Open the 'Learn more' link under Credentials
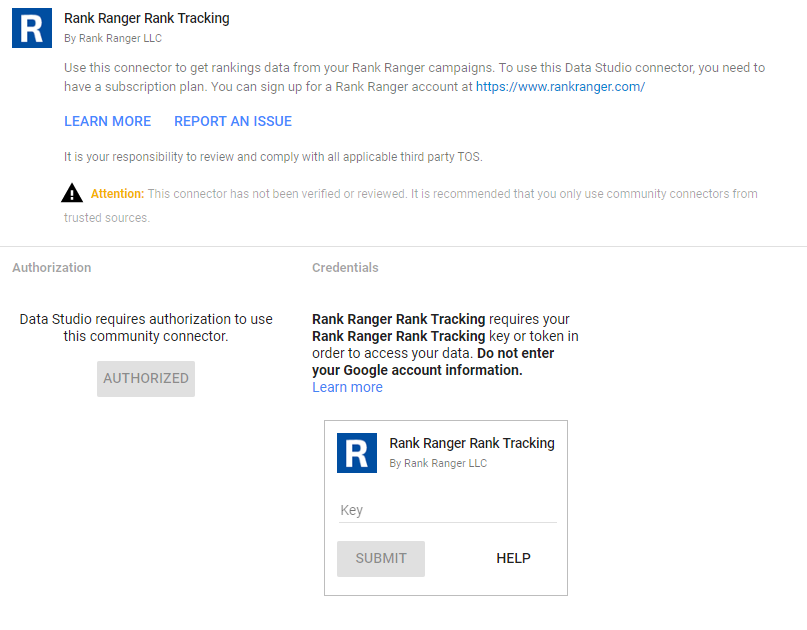The height and width of the screenshot is (630, 807). (347, 387)
